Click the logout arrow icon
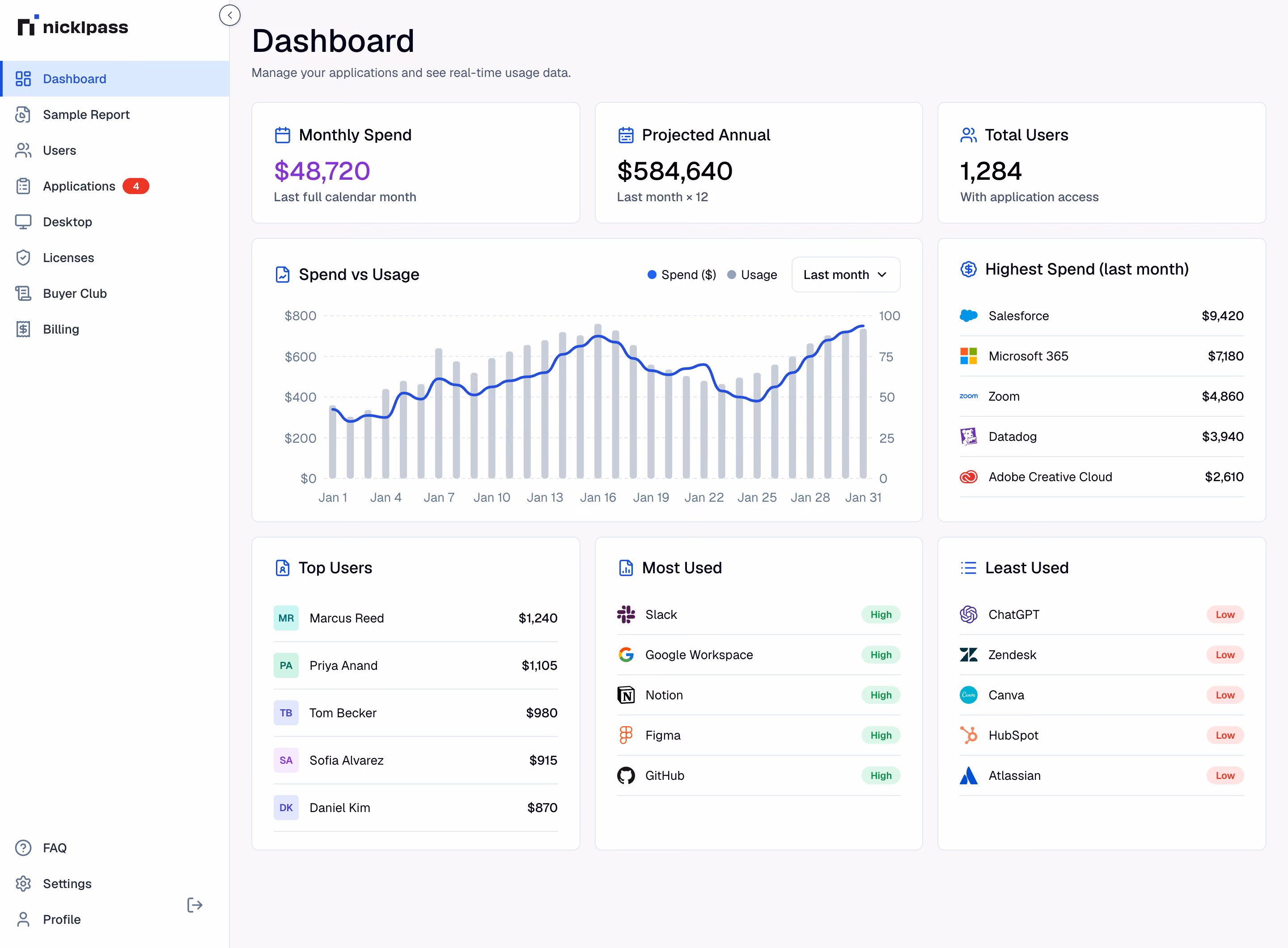Viewport: 1288px width, 948px height. pos(195,905)
